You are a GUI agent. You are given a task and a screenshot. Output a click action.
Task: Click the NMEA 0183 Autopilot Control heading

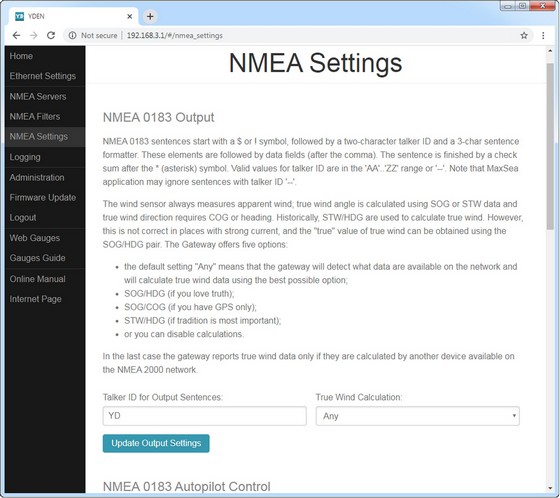click(186, 487)
